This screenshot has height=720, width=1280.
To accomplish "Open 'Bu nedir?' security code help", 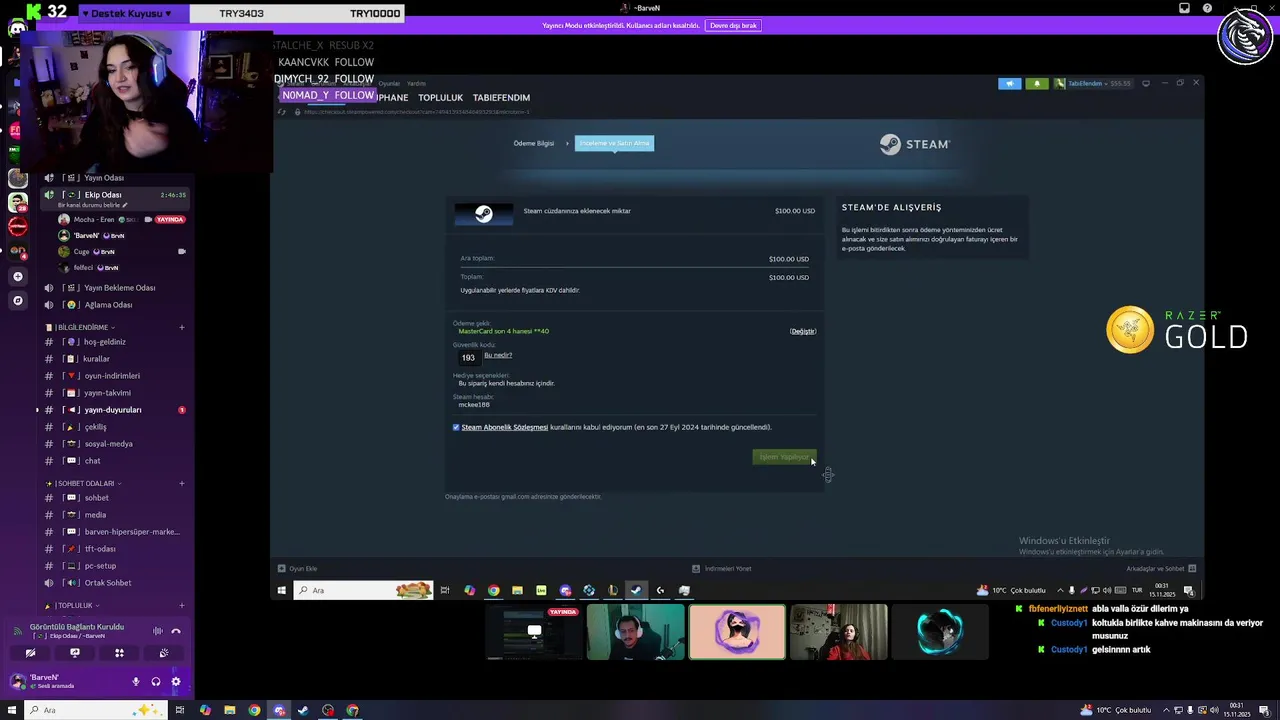I will click(498, 355).
